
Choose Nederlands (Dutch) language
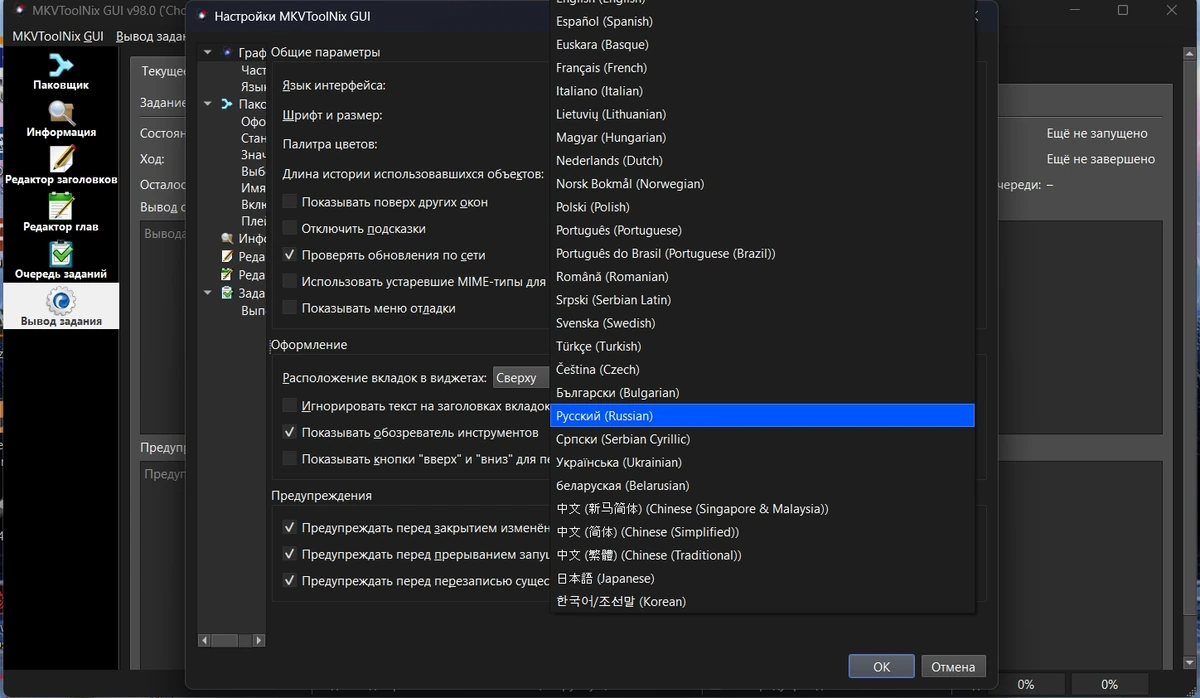[x=762, y=160]
